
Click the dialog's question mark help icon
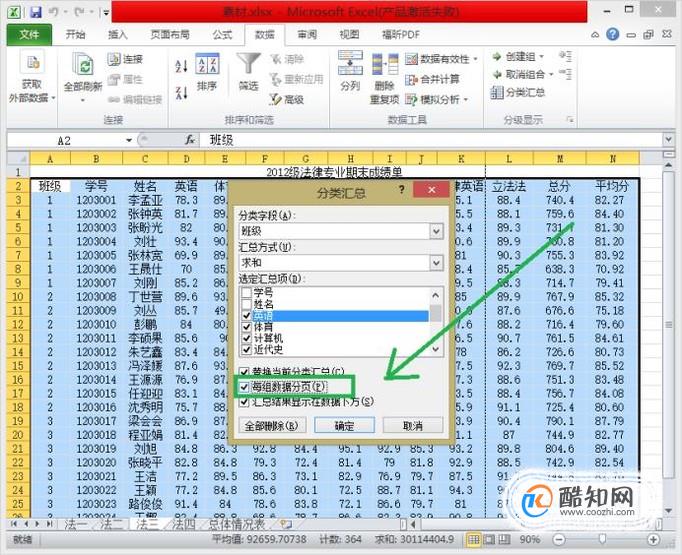pyautogui.click(x=402, y=189)
